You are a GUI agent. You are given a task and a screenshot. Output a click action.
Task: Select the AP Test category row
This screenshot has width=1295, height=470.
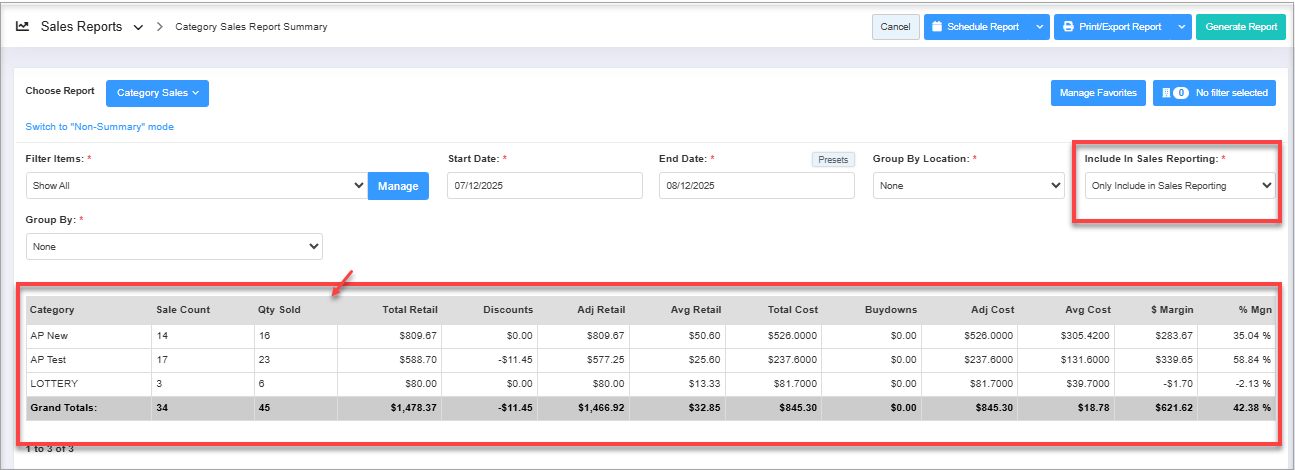click(650, 360)
